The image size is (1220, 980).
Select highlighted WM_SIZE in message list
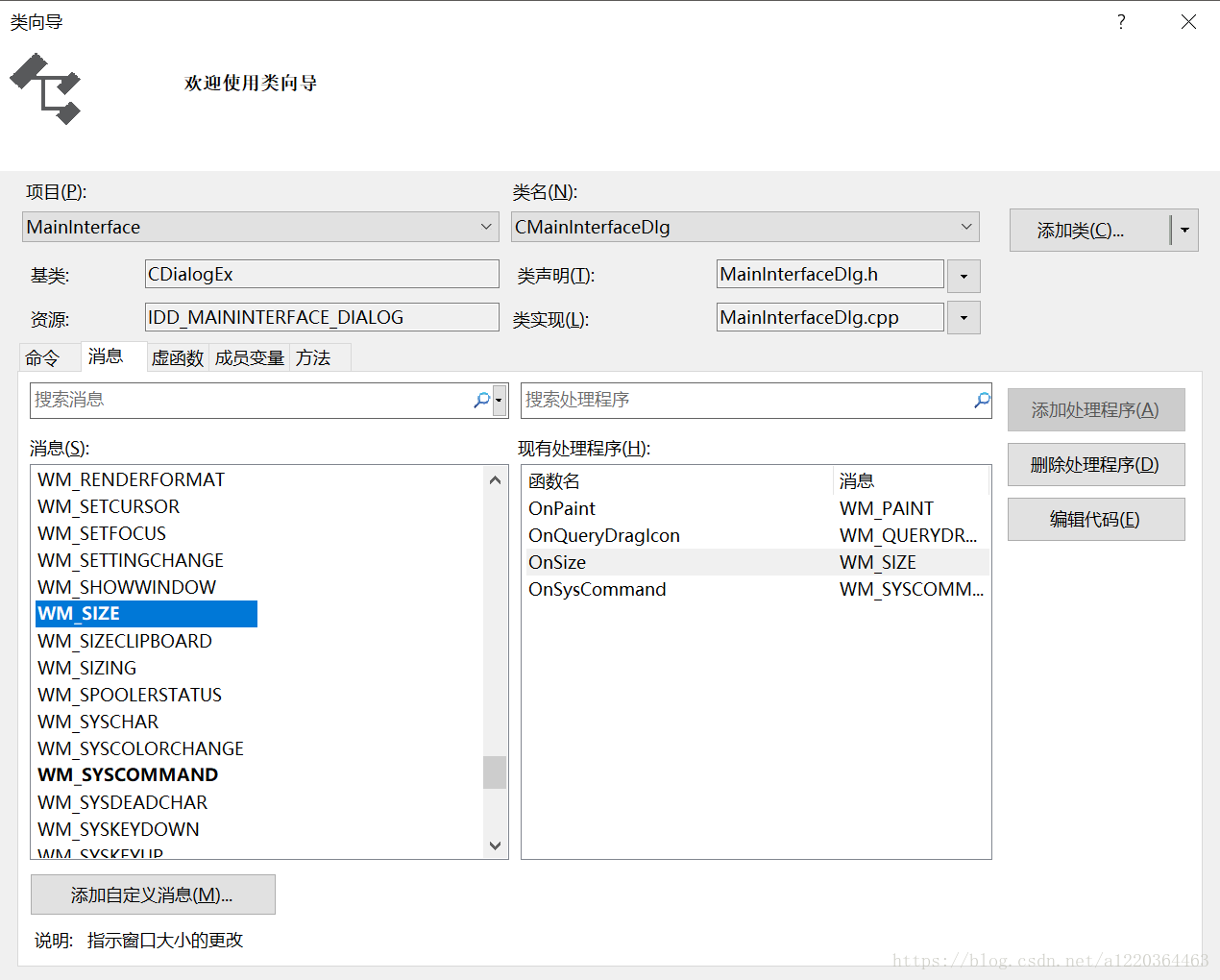(x=146, y=614)
